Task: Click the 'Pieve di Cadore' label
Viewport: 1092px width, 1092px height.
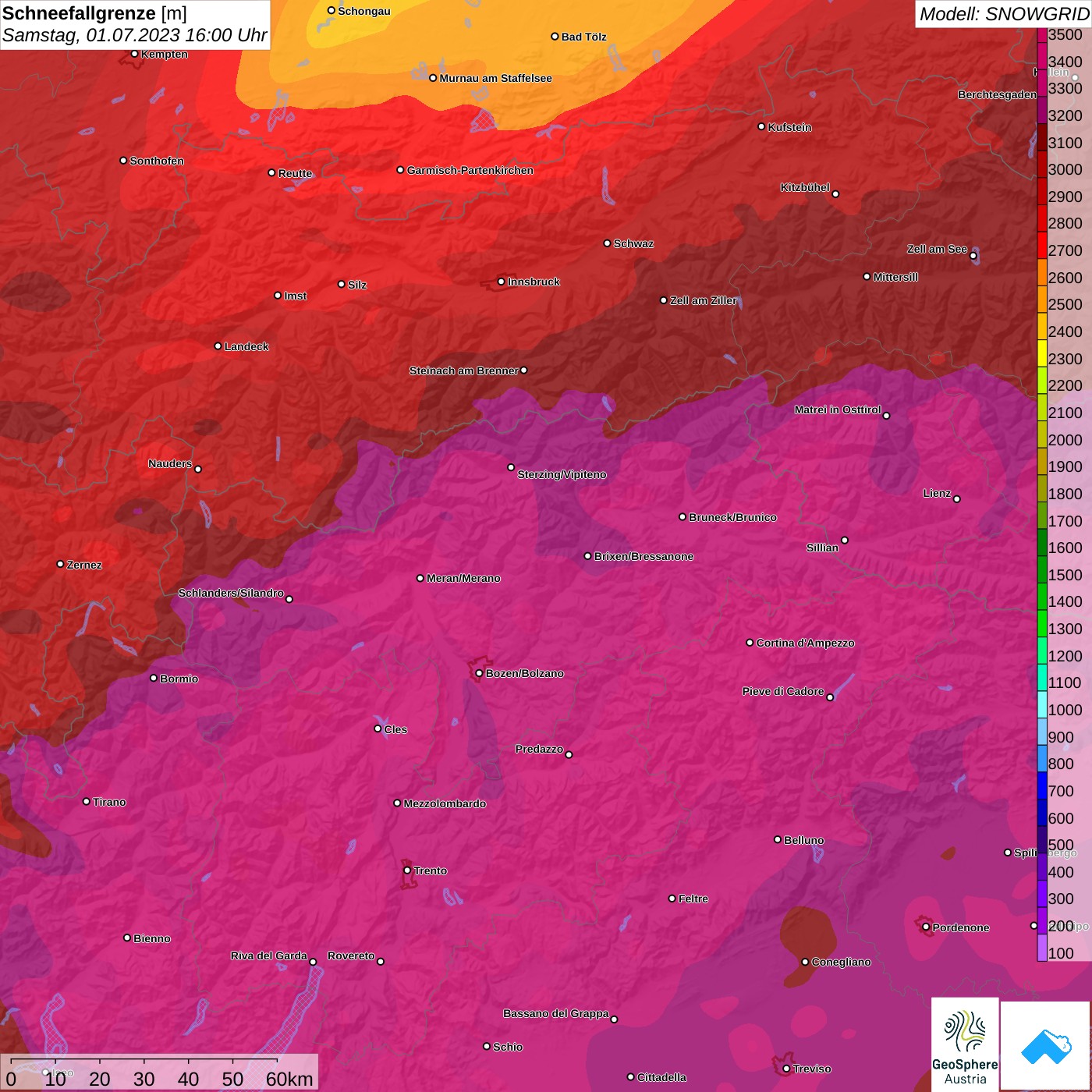Action: point(783,691)
